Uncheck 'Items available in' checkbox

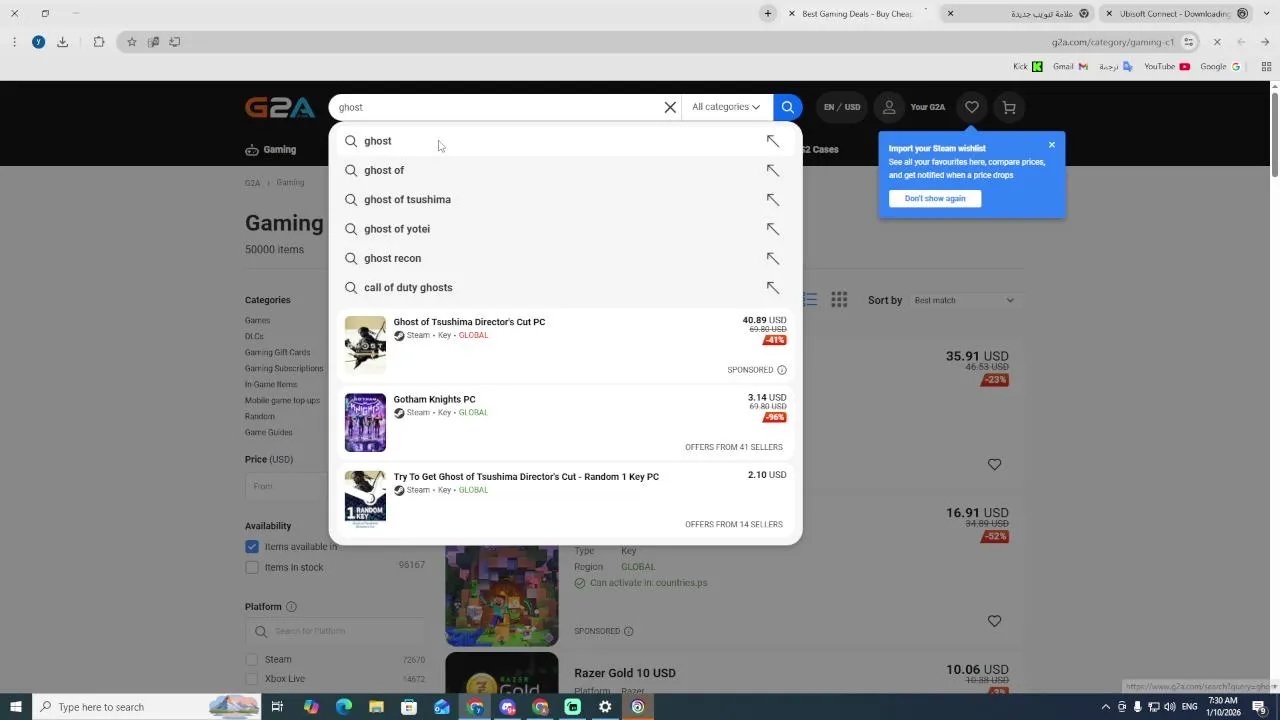(x=252, y=547)
